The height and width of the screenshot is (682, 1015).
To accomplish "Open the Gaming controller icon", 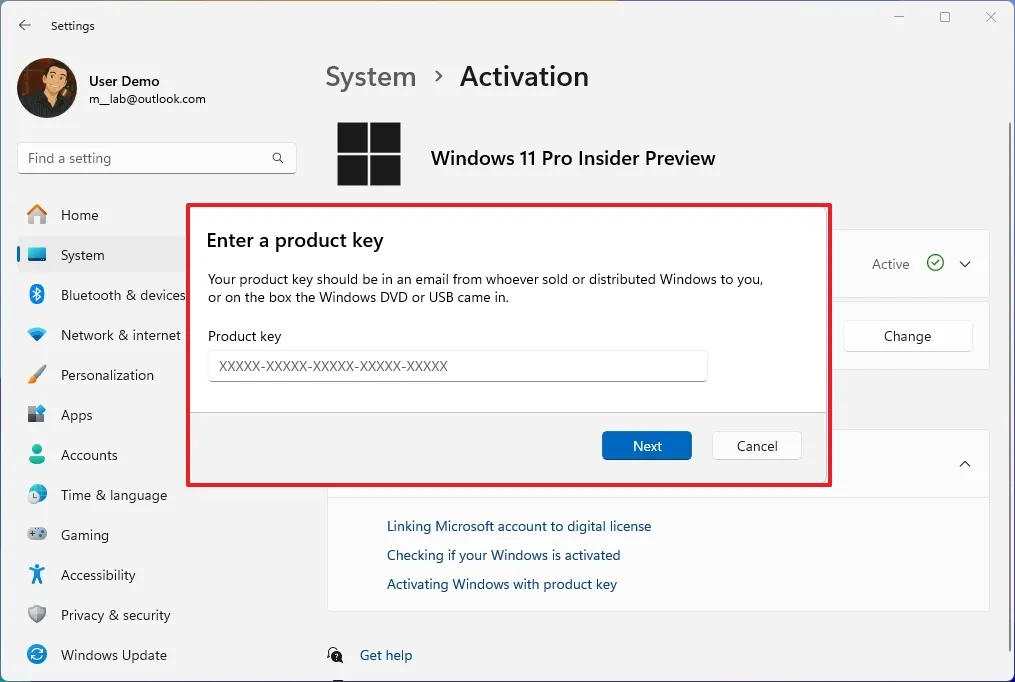I will point(37,534).
